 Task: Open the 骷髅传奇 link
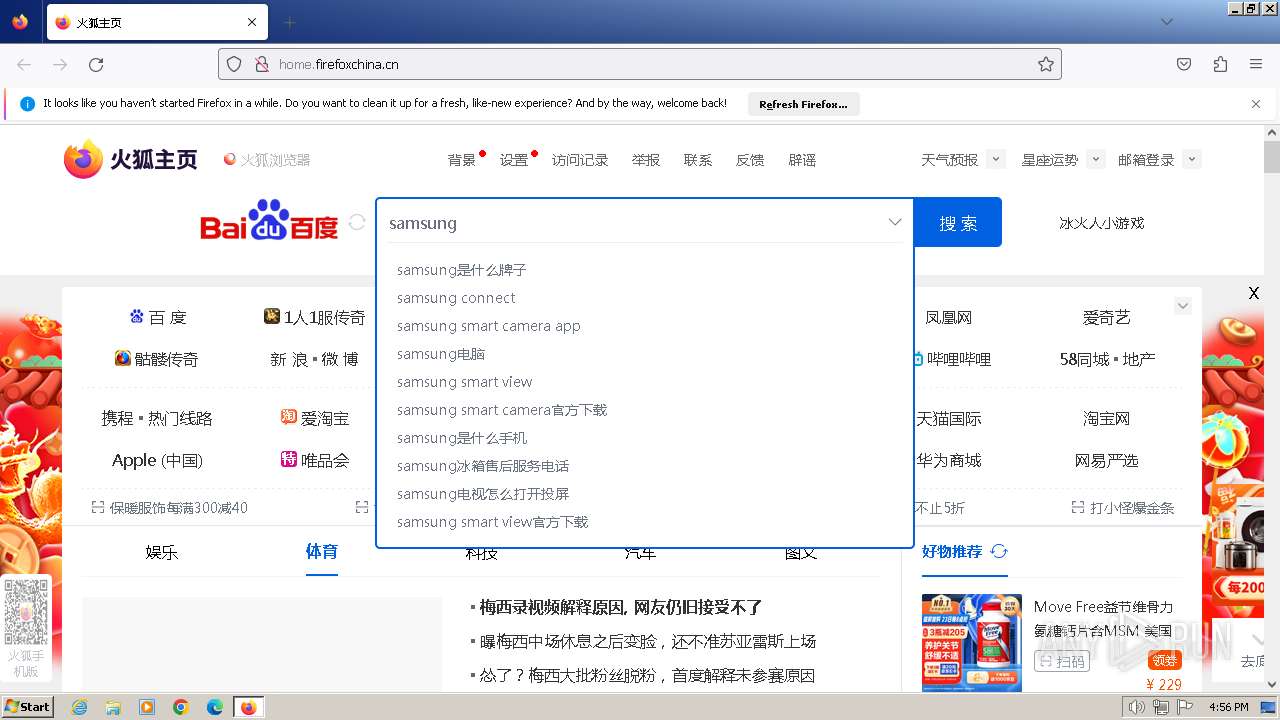click(156, 359)
